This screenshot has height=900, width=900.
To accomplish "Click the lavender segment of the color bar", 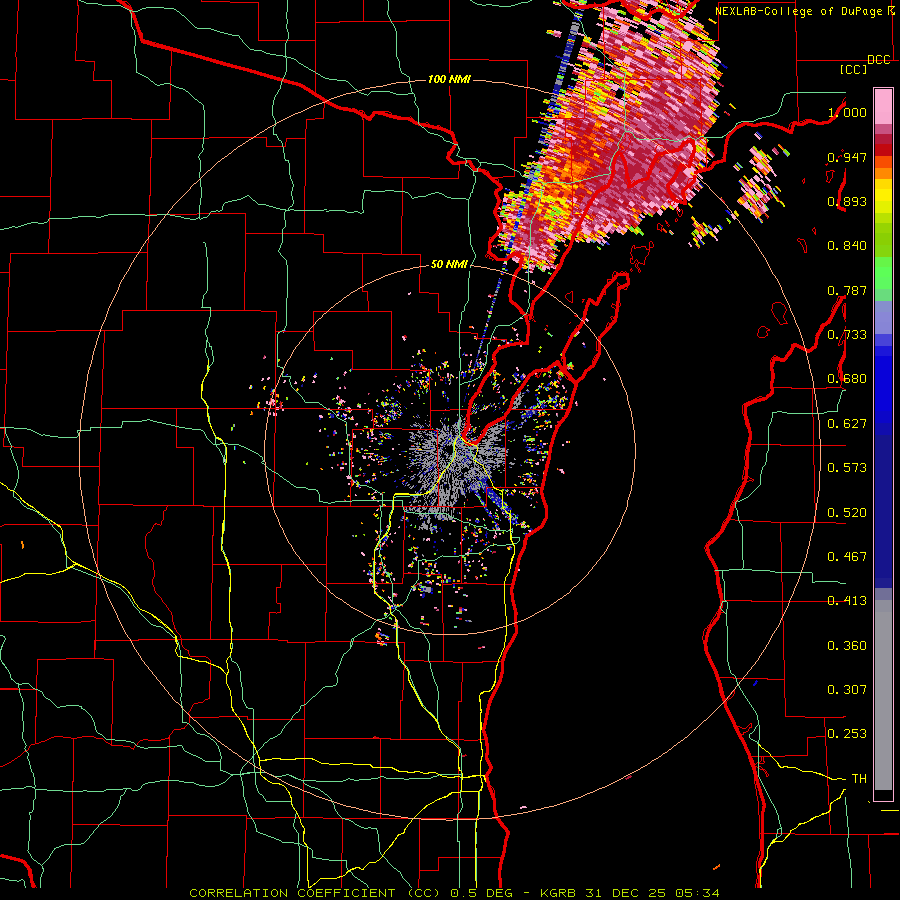I will pos(883,317).
